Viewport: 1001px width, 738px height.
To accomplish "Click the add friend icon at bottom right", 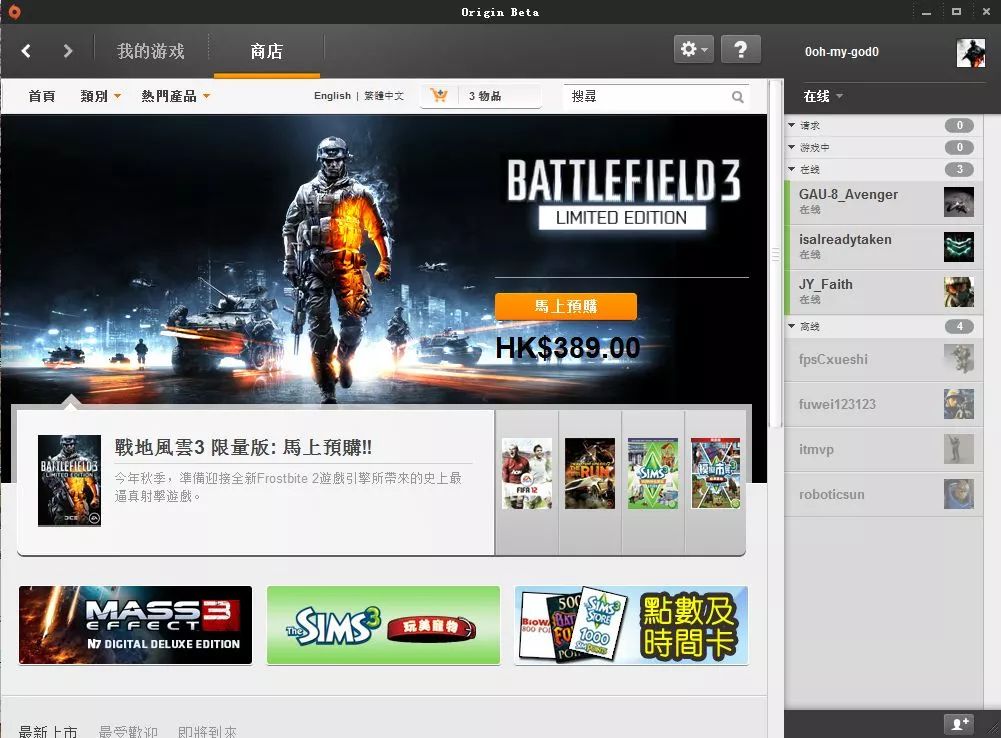I will [x=961, y=722].
